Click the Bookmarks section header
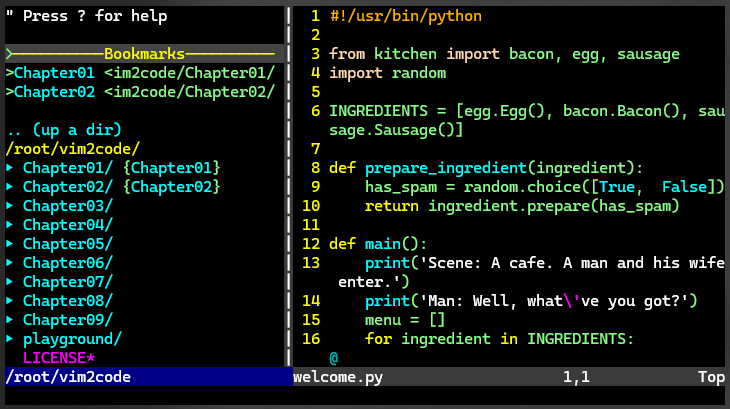730x409 pixels. pos(144,54)
